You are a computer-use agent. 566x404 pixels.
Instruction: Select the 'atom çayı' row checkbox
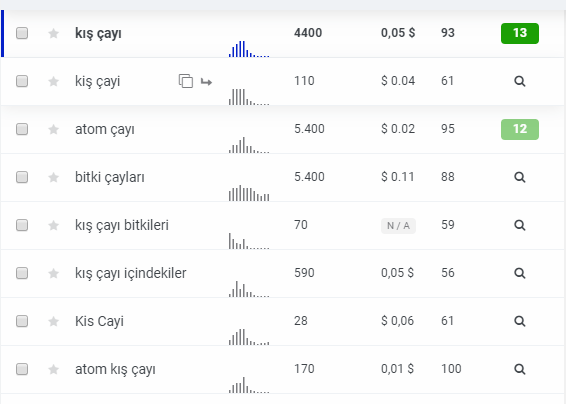coord(22,129)
